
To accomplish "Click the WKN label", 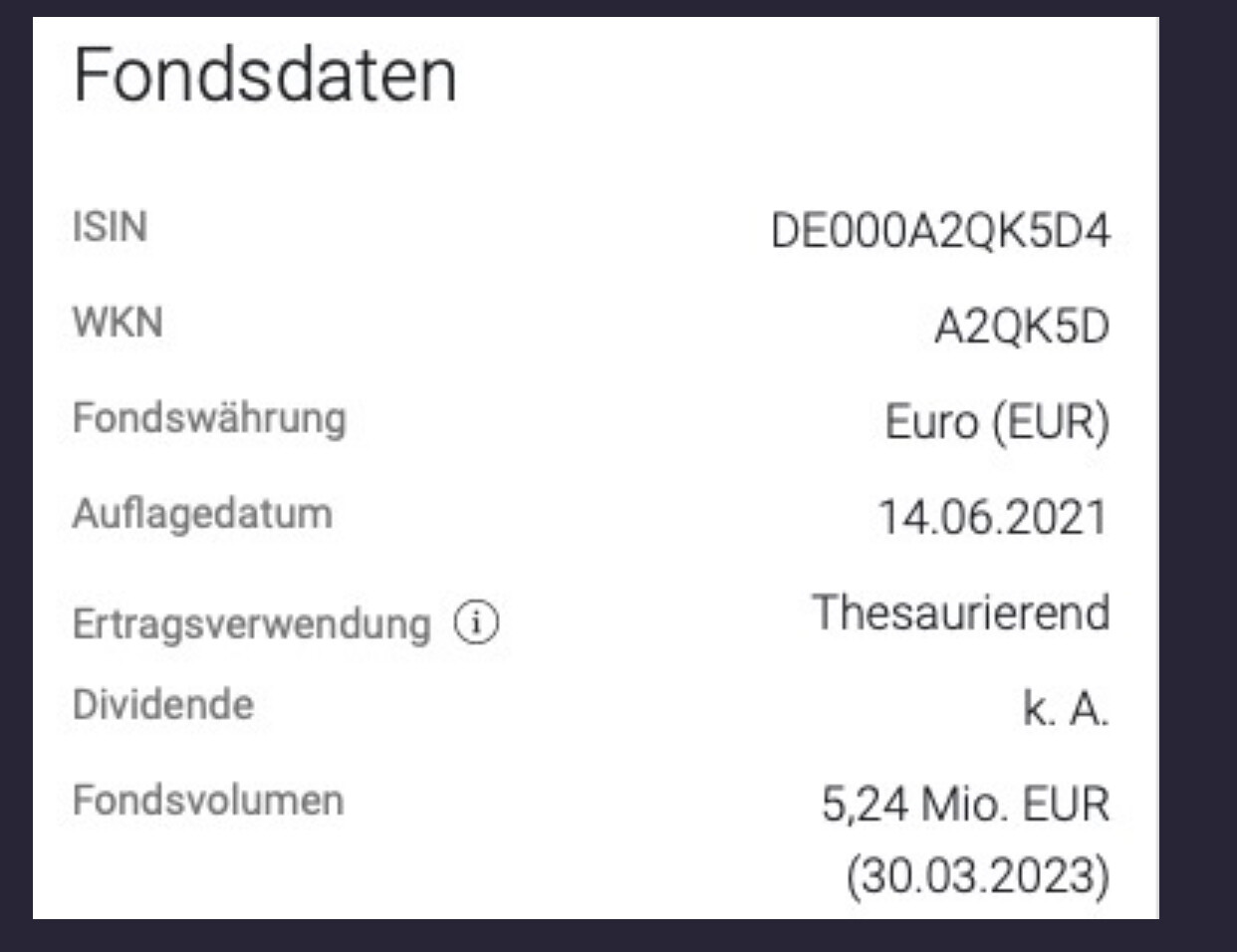I will (118, 323).
